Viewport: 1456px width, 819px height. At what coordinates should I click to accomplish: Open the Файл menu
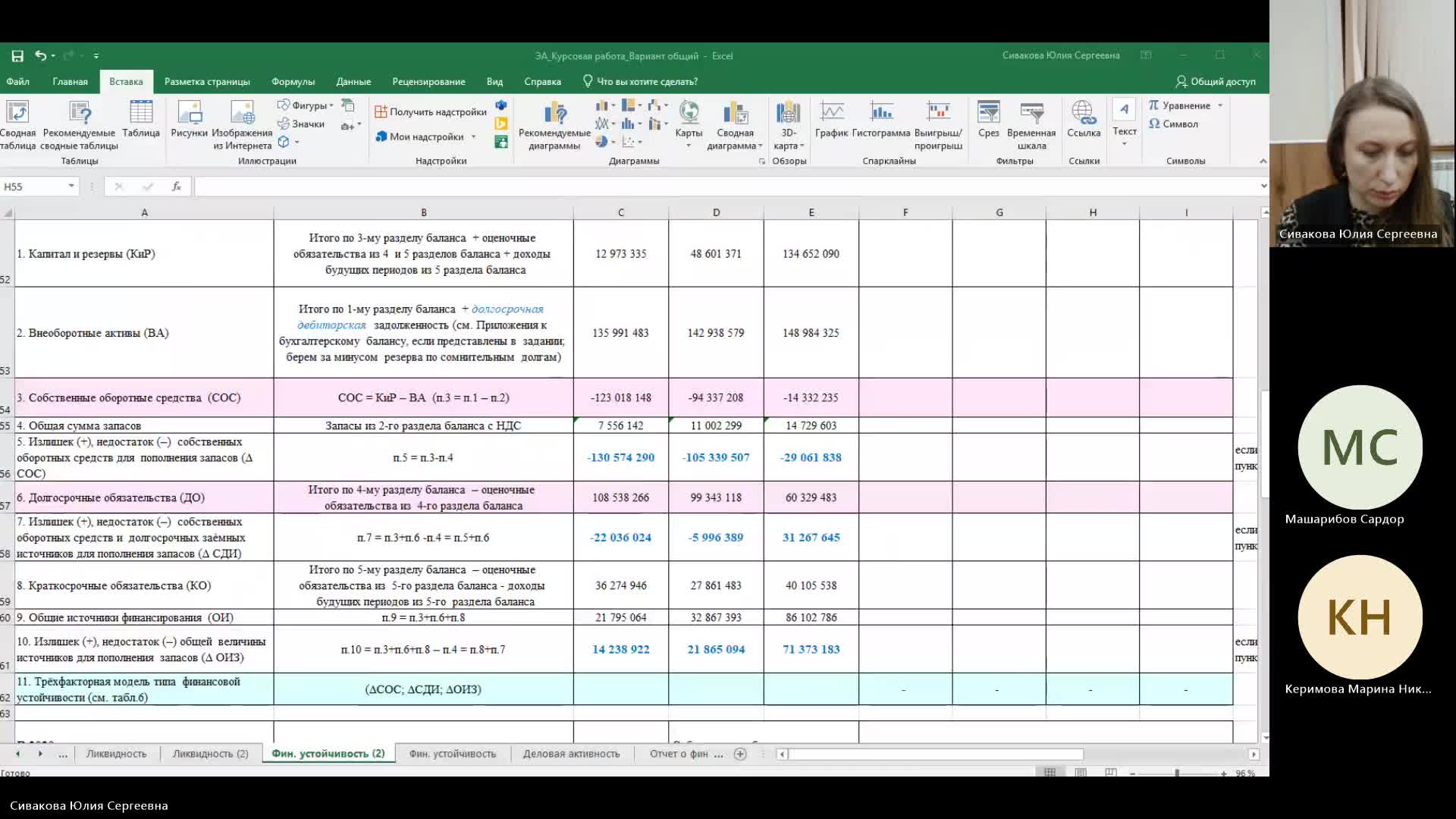[17, 81]
